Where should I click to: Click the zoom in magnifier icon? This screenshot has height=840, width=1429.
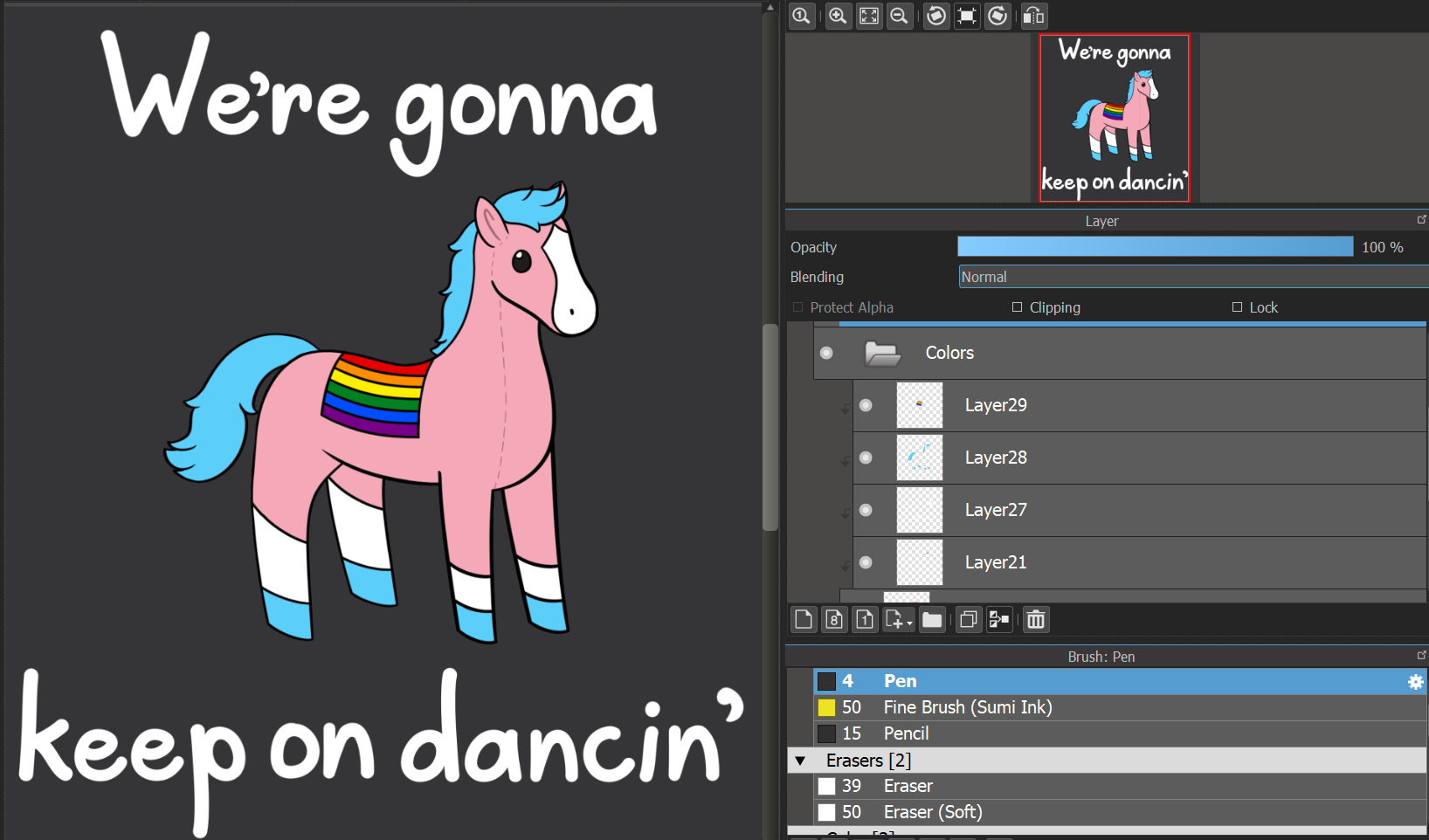[x=838, y=16]
